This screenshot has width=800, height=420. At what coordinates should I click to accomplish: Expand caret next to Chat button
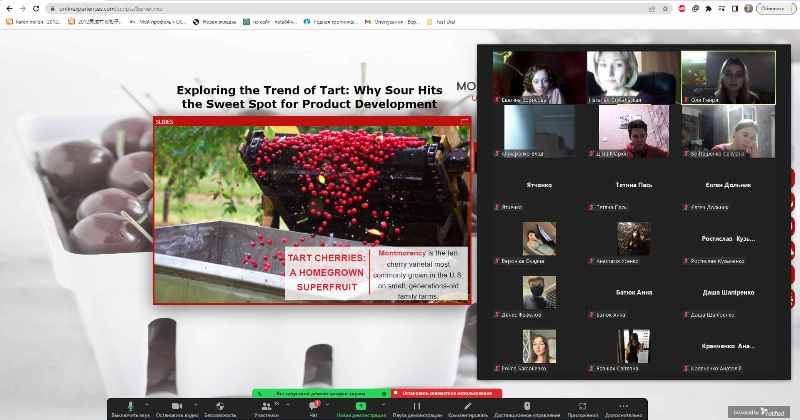(327, 405)
